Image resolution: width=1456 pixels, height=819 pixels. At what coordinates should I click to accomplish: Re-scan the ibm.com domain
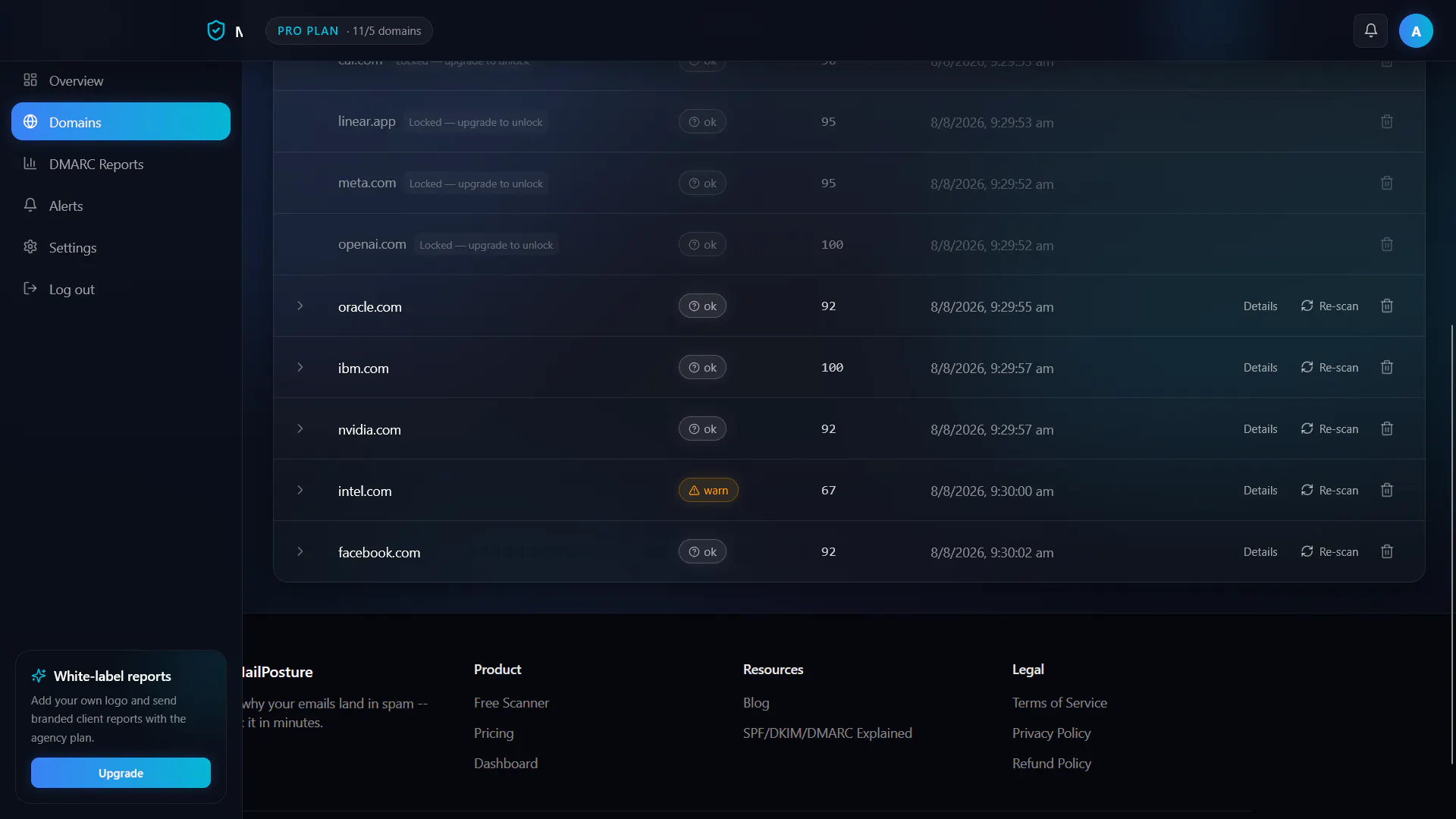click(1329, 367)
